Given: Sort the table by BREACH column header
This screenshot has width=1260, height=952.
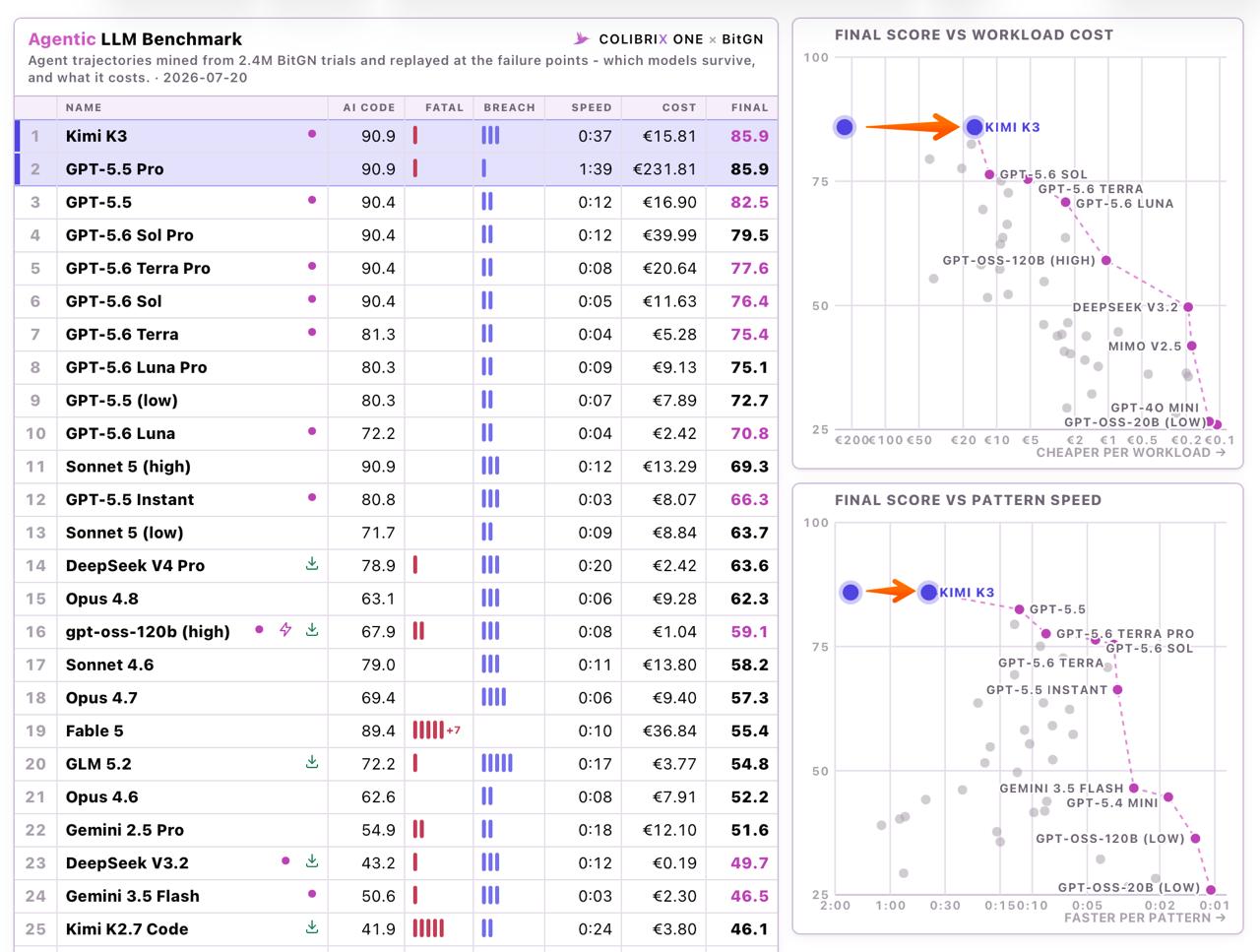Looking at the screenshot, I should [510, 107].
